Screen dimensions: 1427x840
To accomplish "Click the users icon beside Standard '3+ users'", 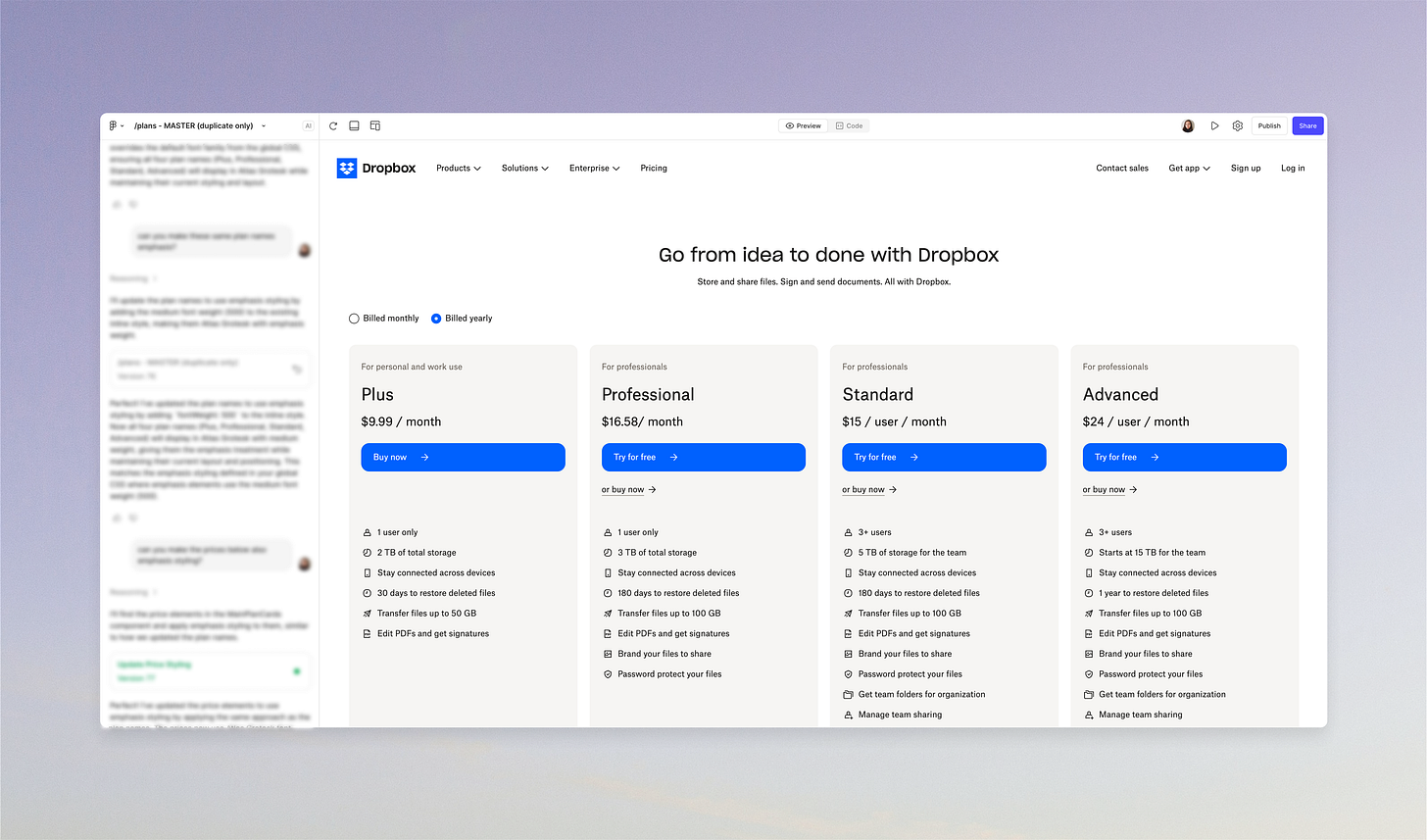I will click(x=849, y=532).
